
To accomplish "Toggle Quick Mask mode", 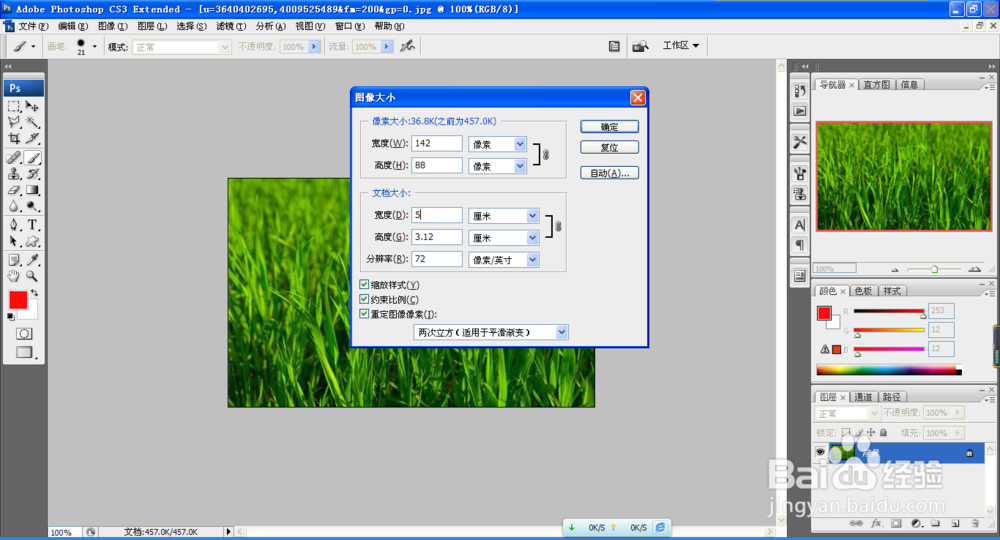I will (x=24, y=333).
